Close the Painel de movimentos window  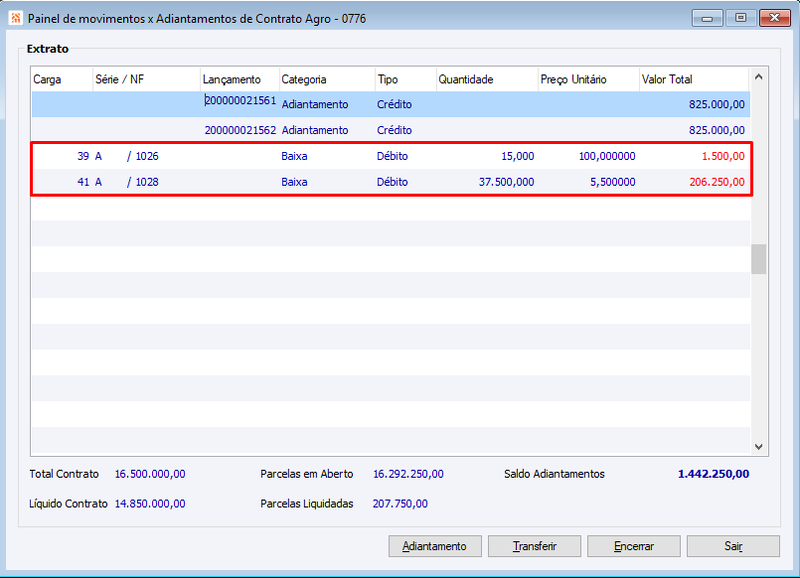point(774,18)
